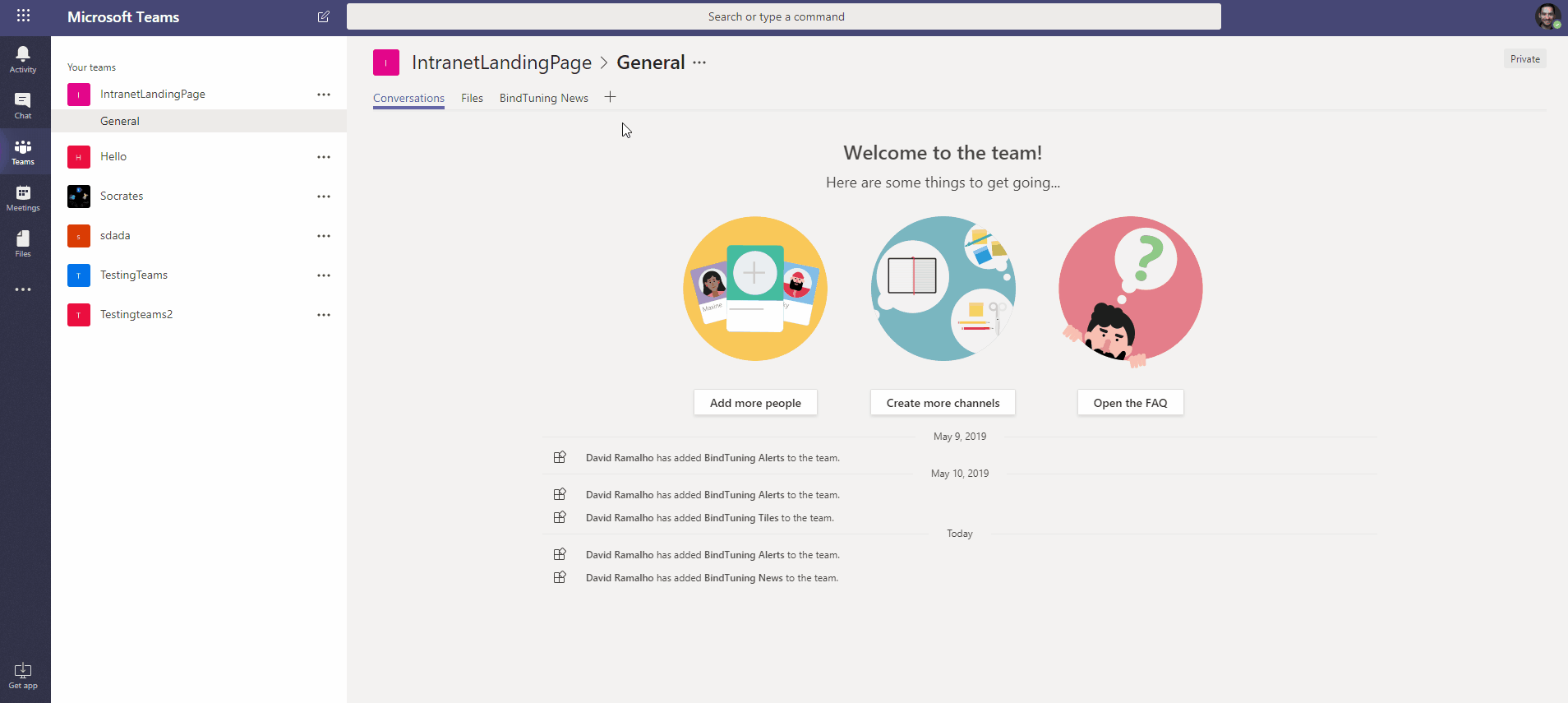Open the app launcher waffle icon
Screen dimensions: 1568x703
23,16
